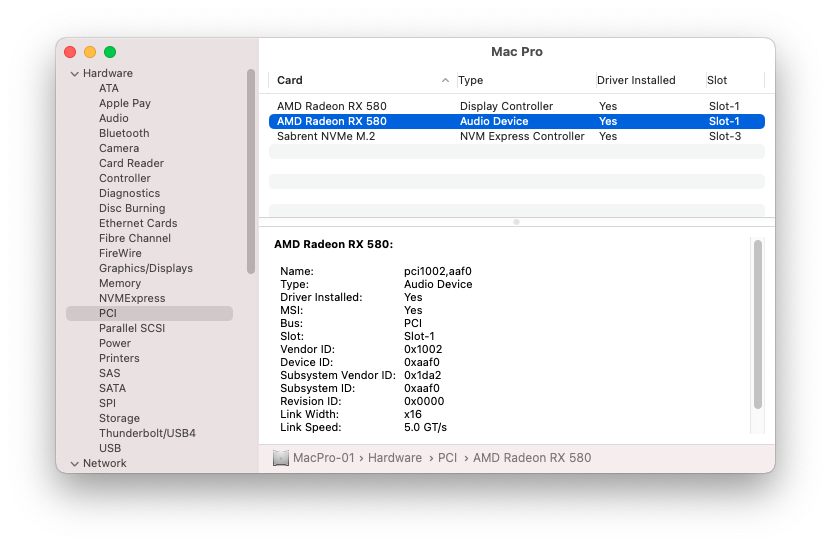This screenshot has height=547, width=831.
Task: Click the Vendor ID value 0x1002
Action: tap(423, 349)
